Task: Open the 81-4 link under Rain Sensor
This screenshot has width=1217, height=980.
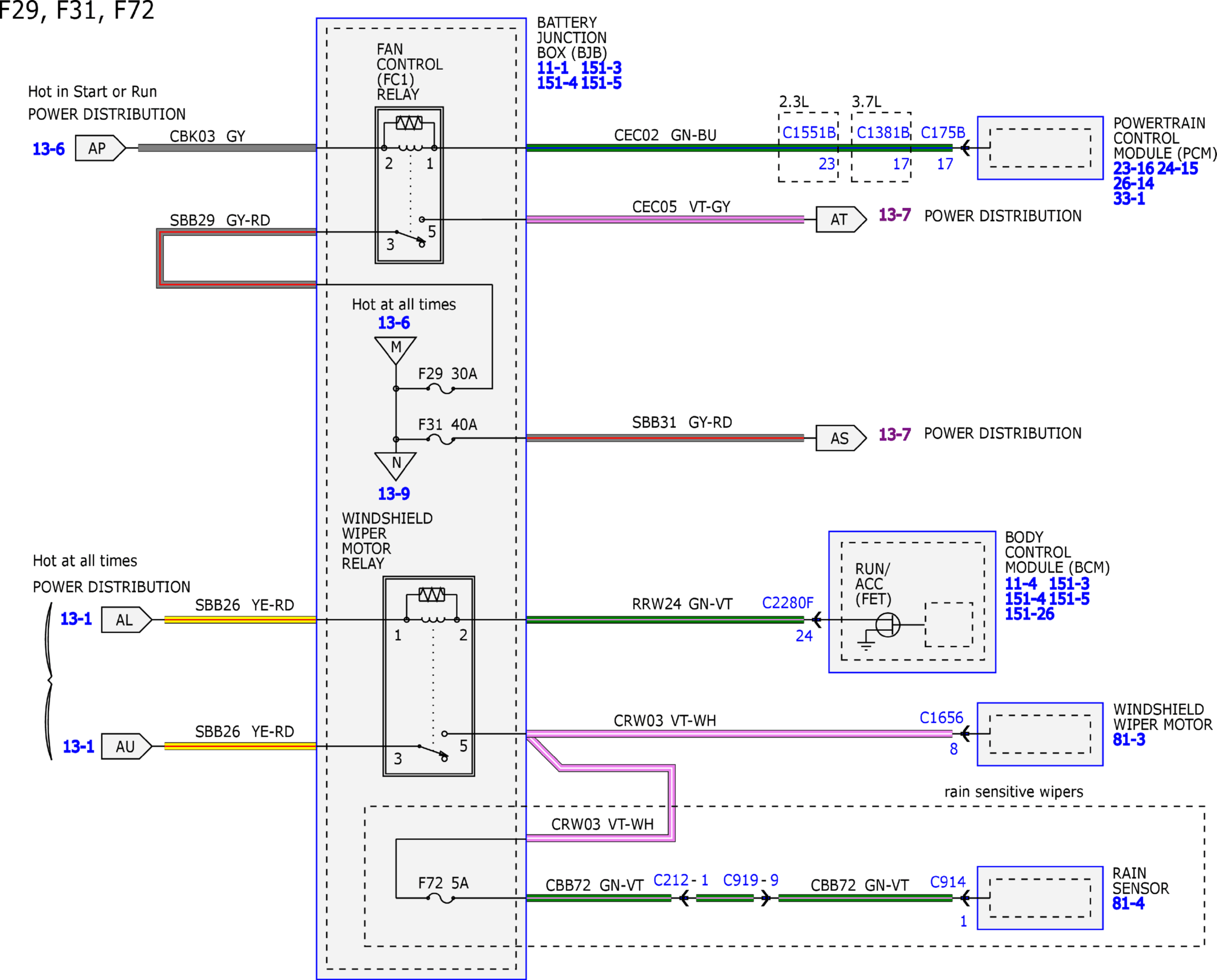Action: 1128,903
